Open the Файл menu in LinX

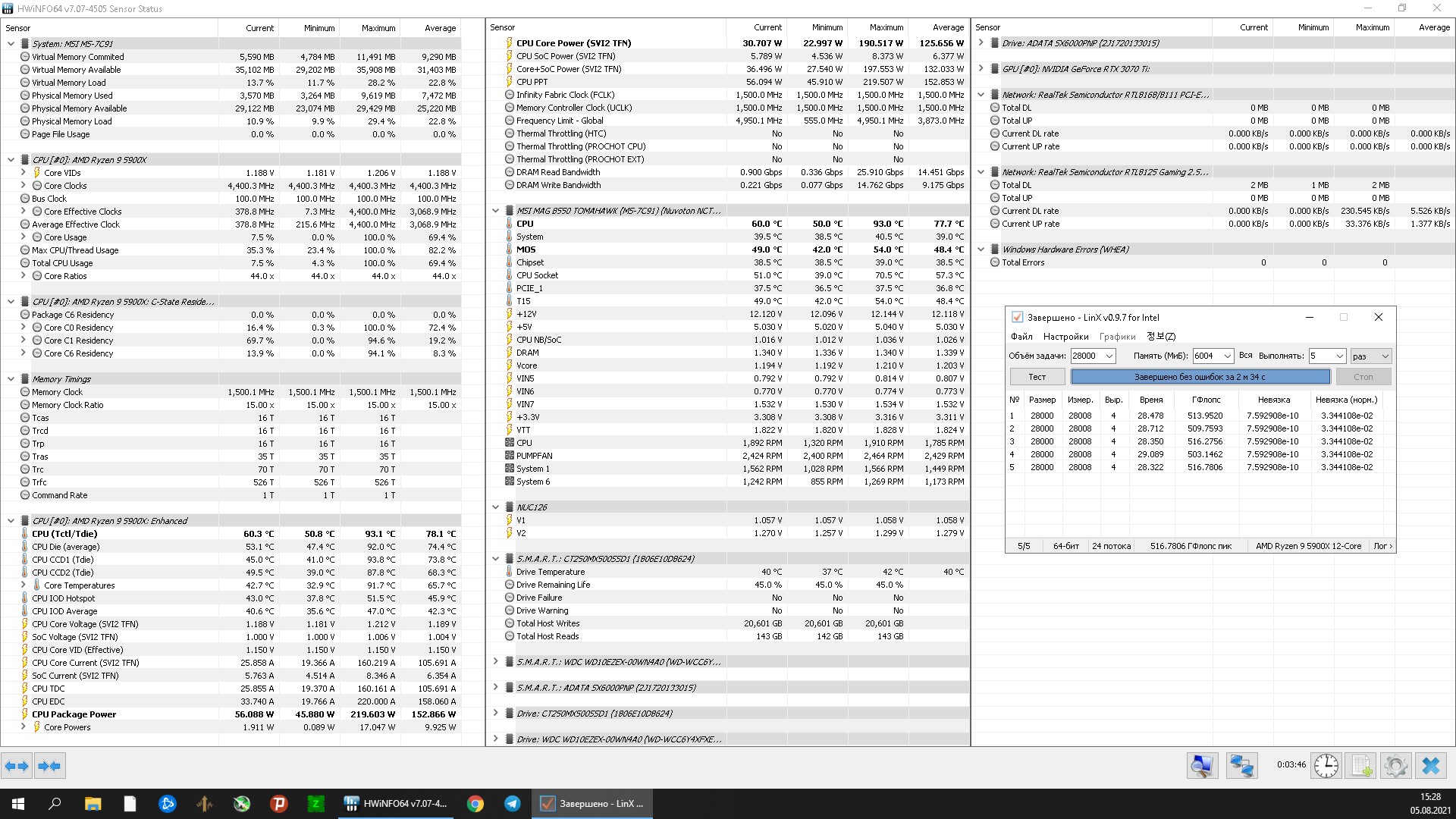coord(1021,337)
